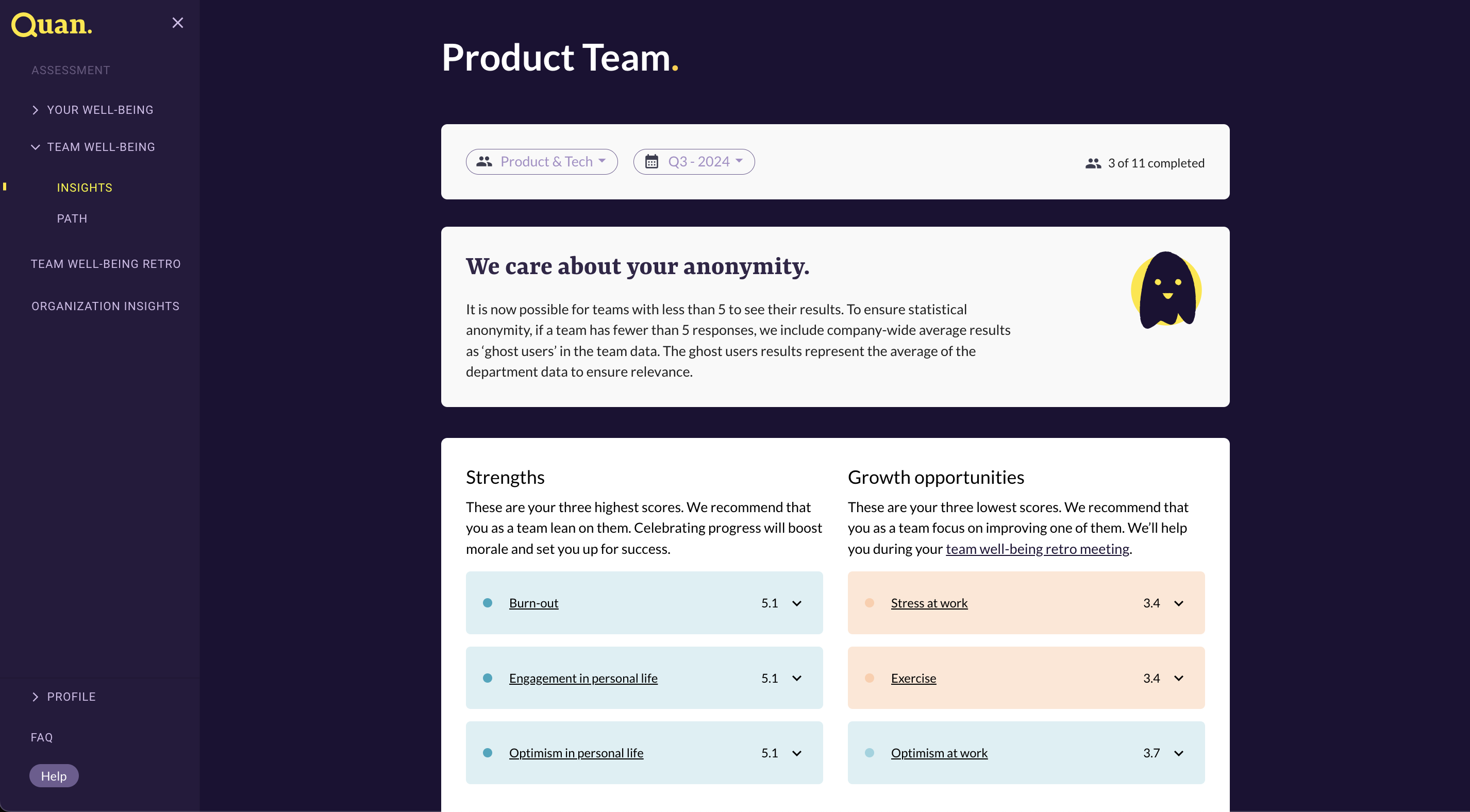Screen dimensions: 1470x812
Task: Click the completed users icon
Action: [1094, 163]
